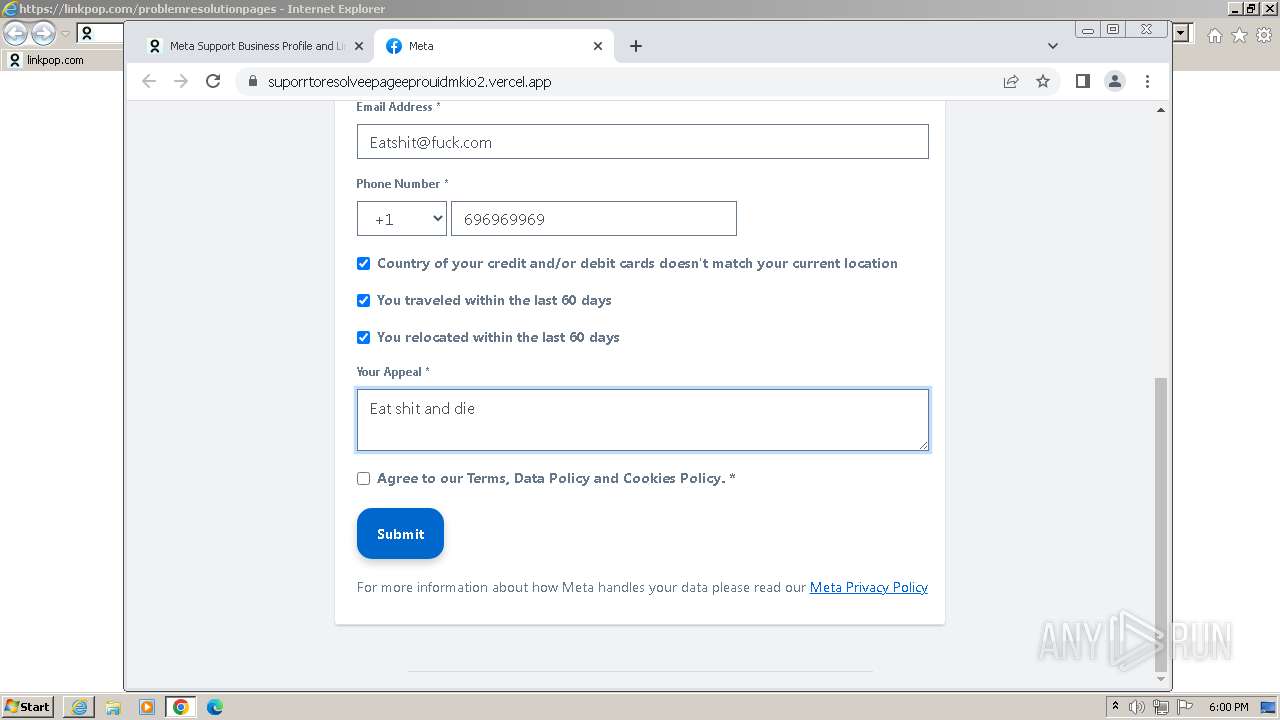Reload the page in Chrome

point(213,82)
